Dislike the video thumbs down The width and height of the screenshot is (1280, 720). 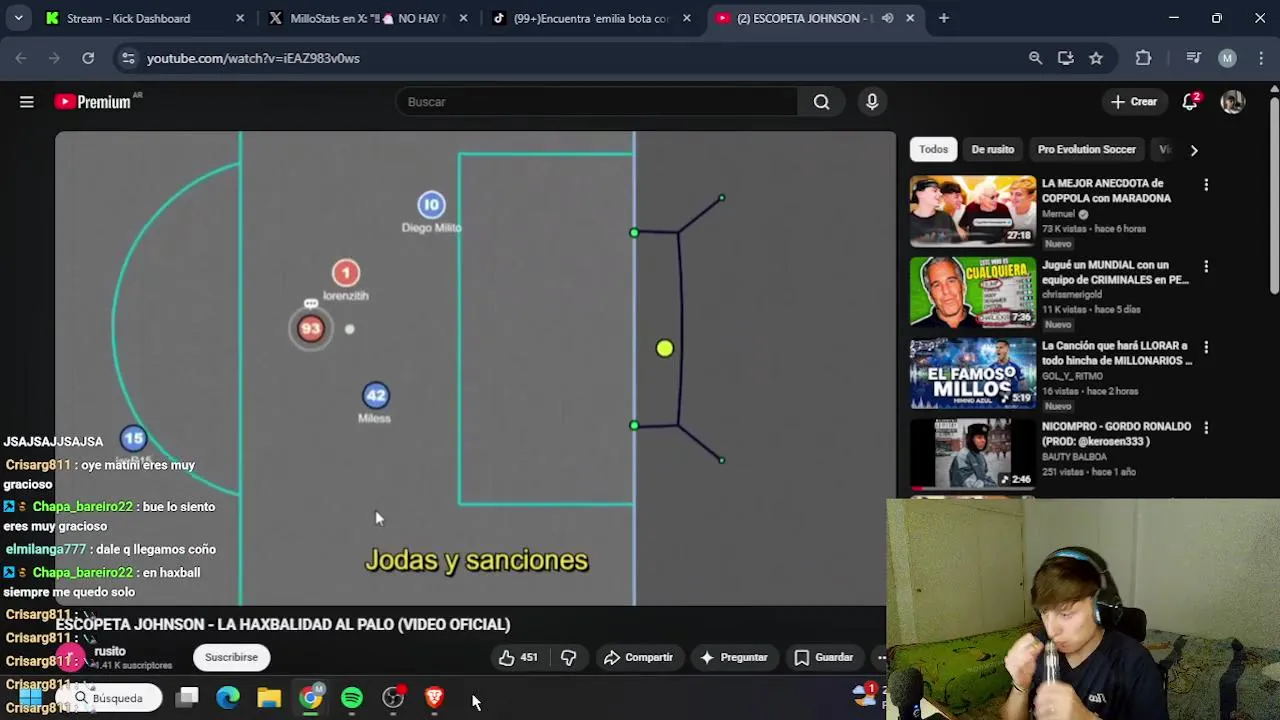point(568,657)
